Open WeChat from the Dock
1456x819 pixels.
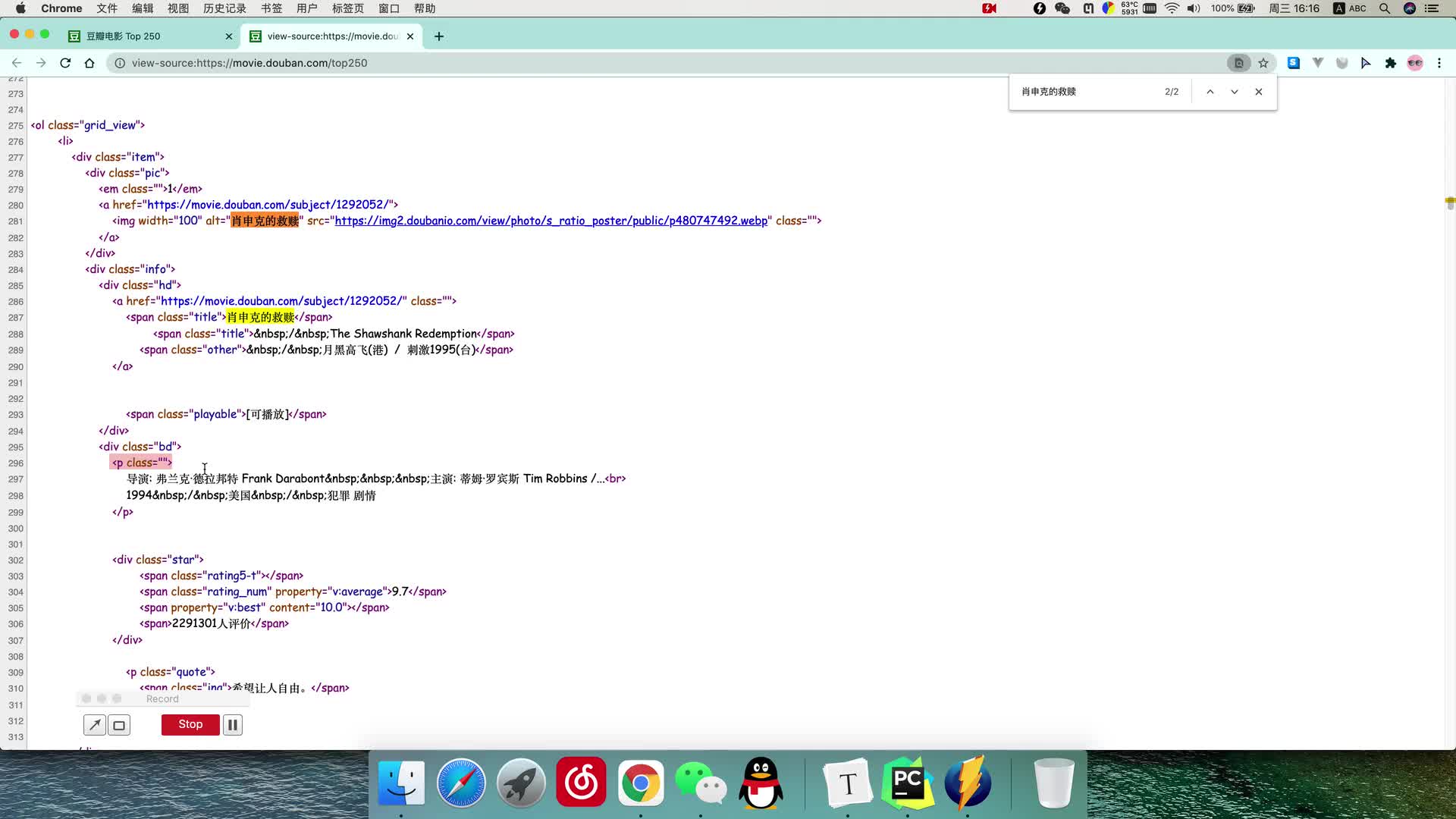click(x=701, y=783)
